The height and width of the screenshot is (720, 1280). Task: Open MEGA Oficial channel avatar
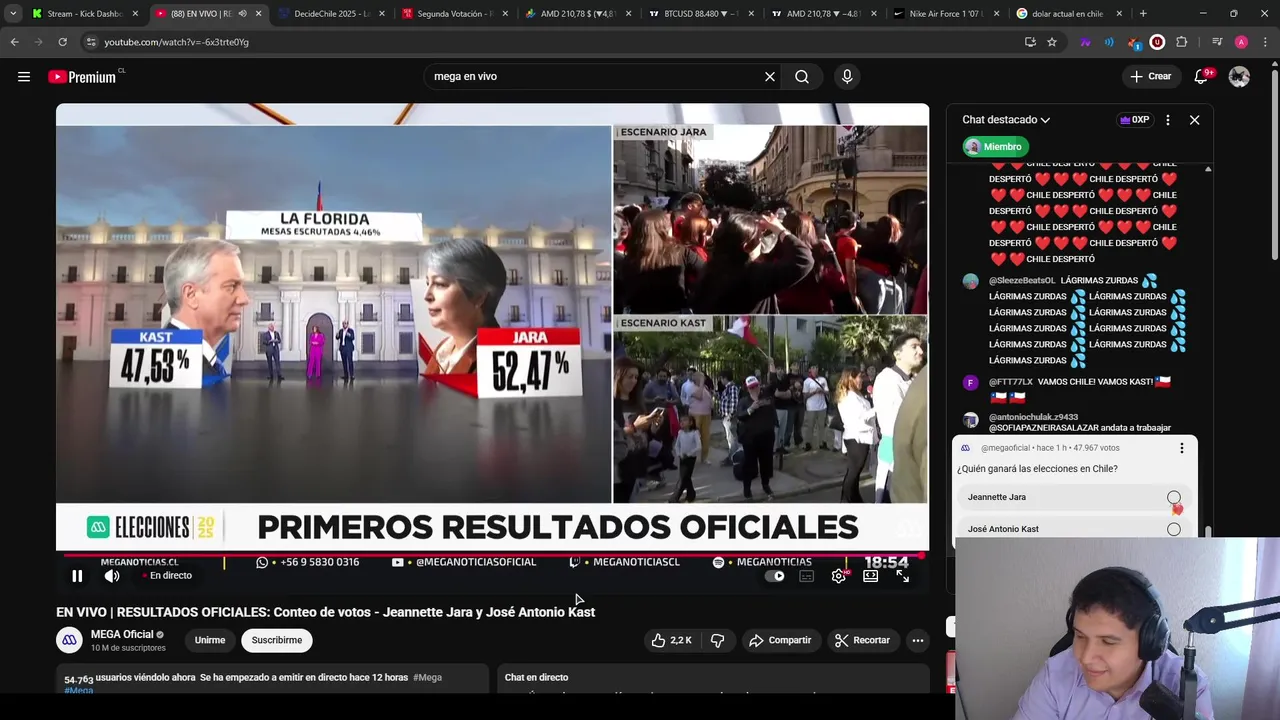pyautogui.click(x=69, y=640)
